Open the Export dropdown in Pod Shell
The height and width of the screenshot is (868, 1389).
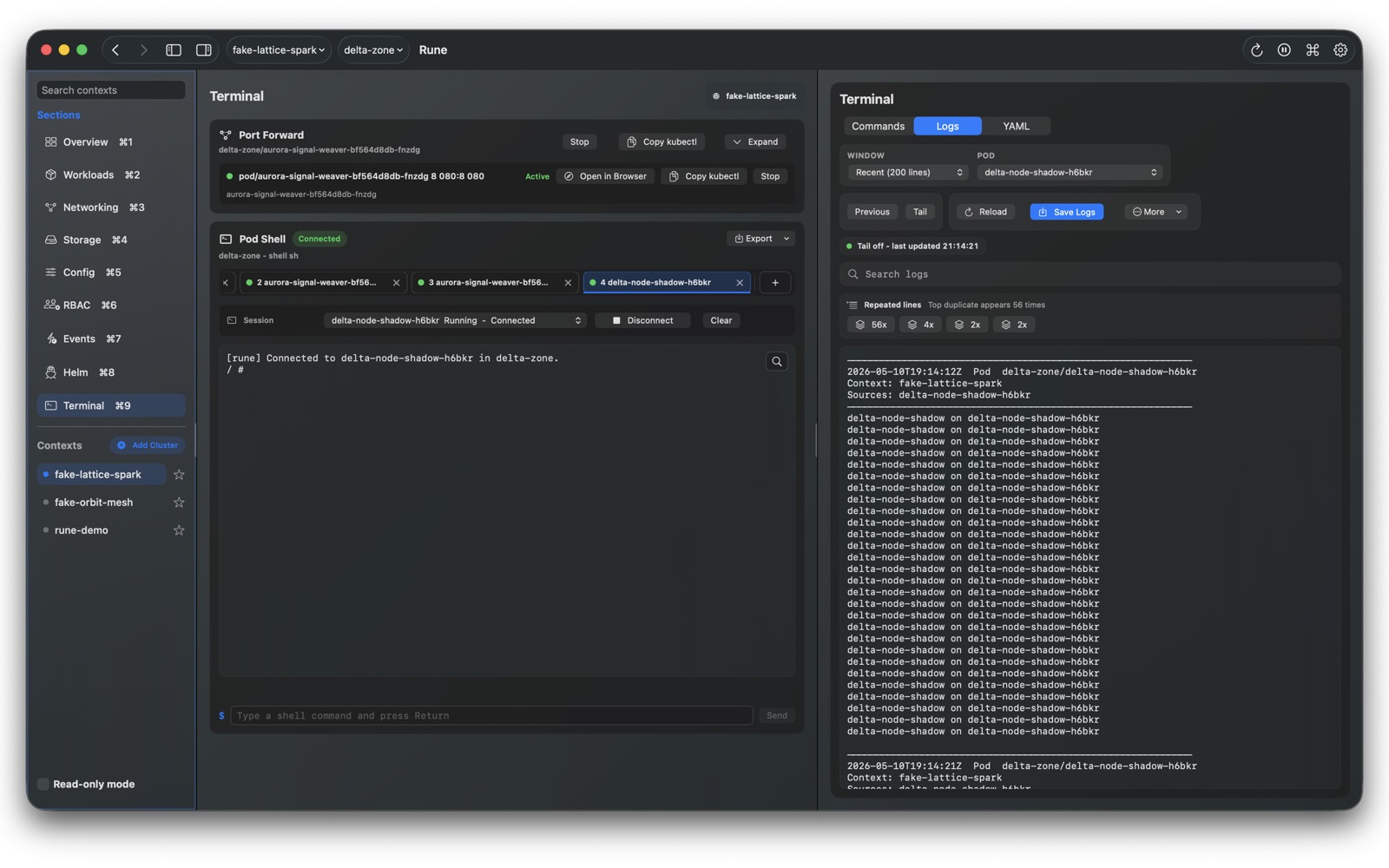762,239
